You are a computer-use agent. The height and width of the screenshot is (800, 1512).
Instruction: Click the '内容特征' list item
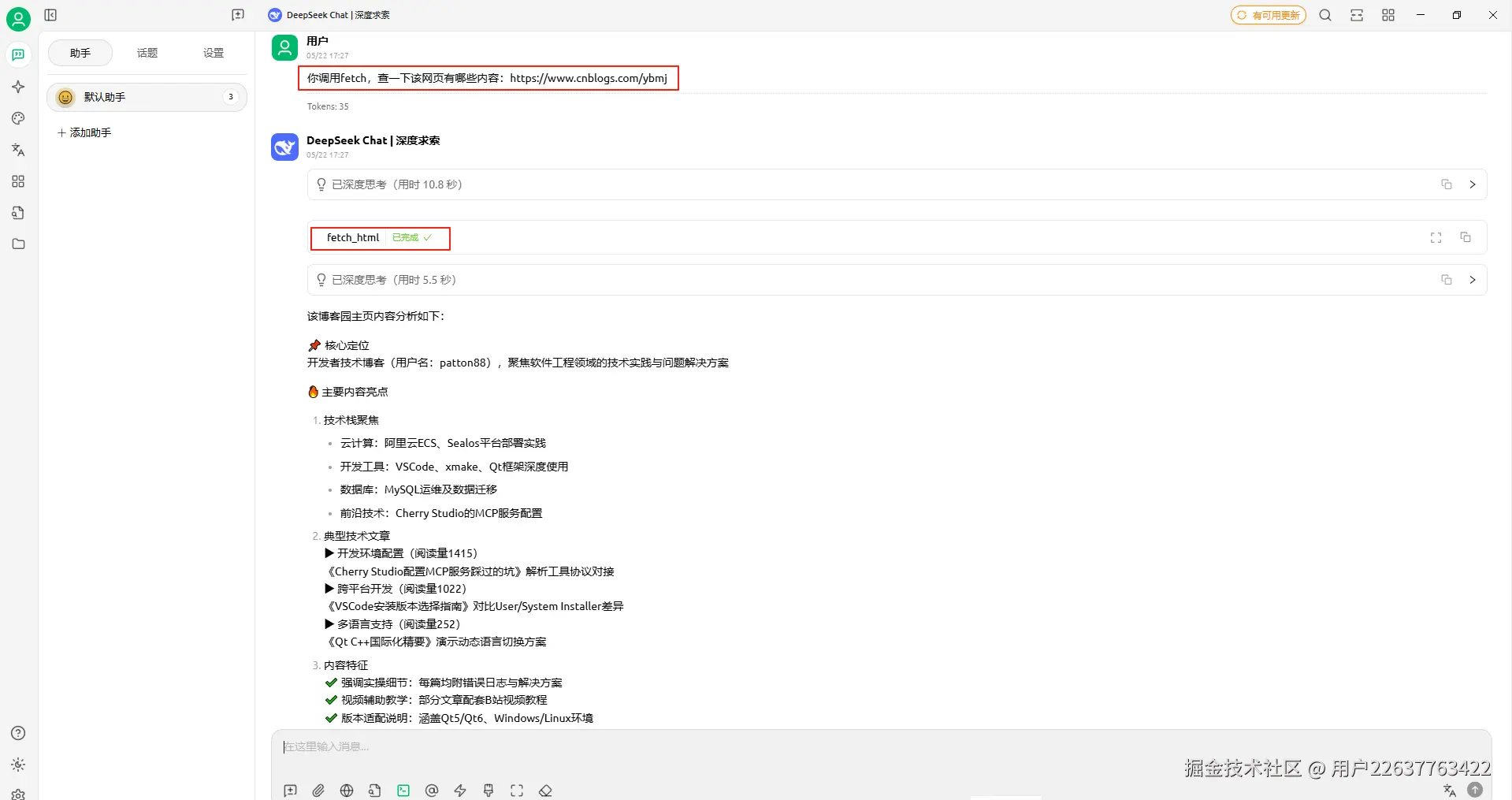[x=346, y=665]
